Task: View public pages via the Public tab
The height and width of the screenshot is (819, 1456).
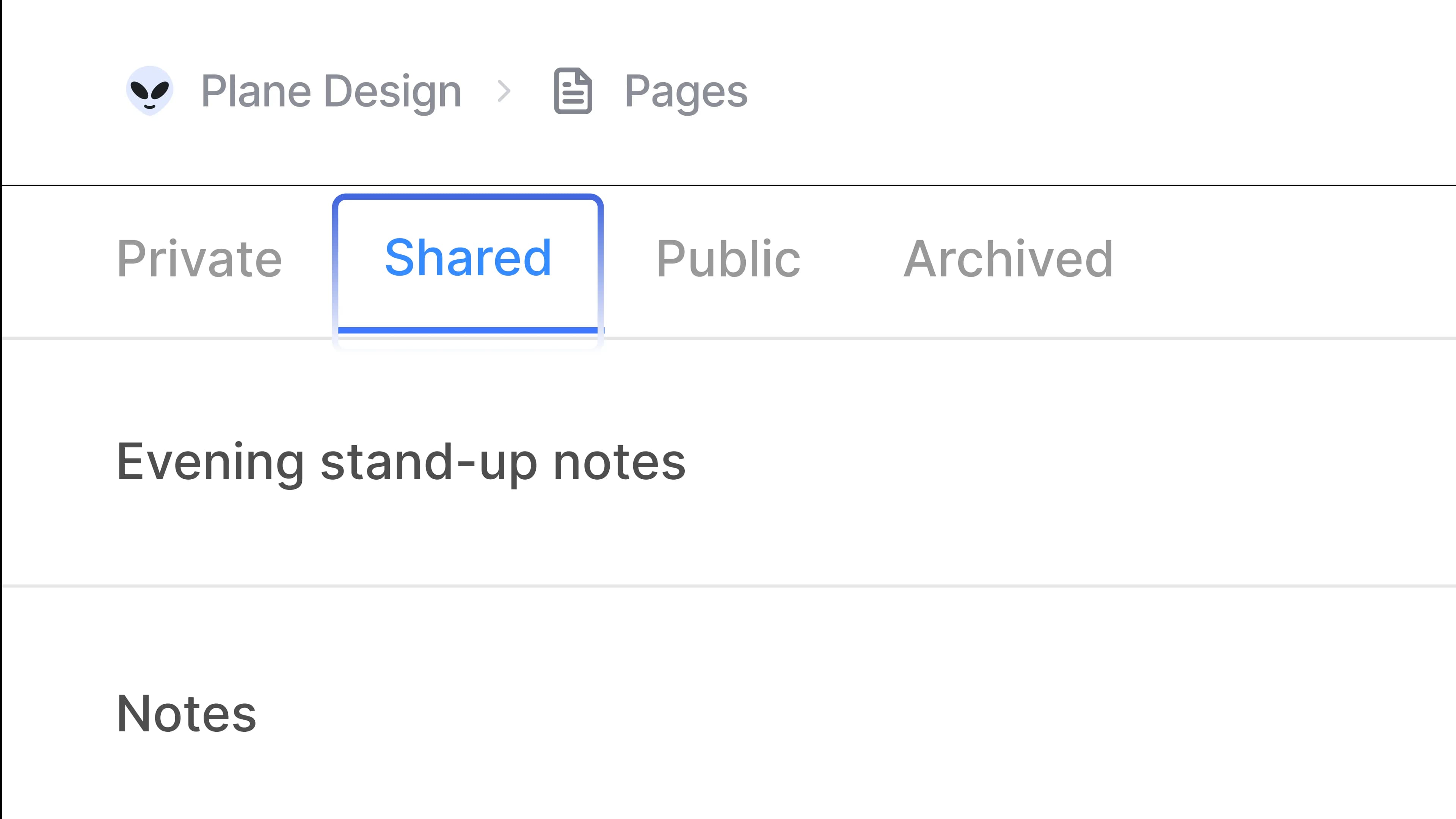Action: [x=728, y=259]
